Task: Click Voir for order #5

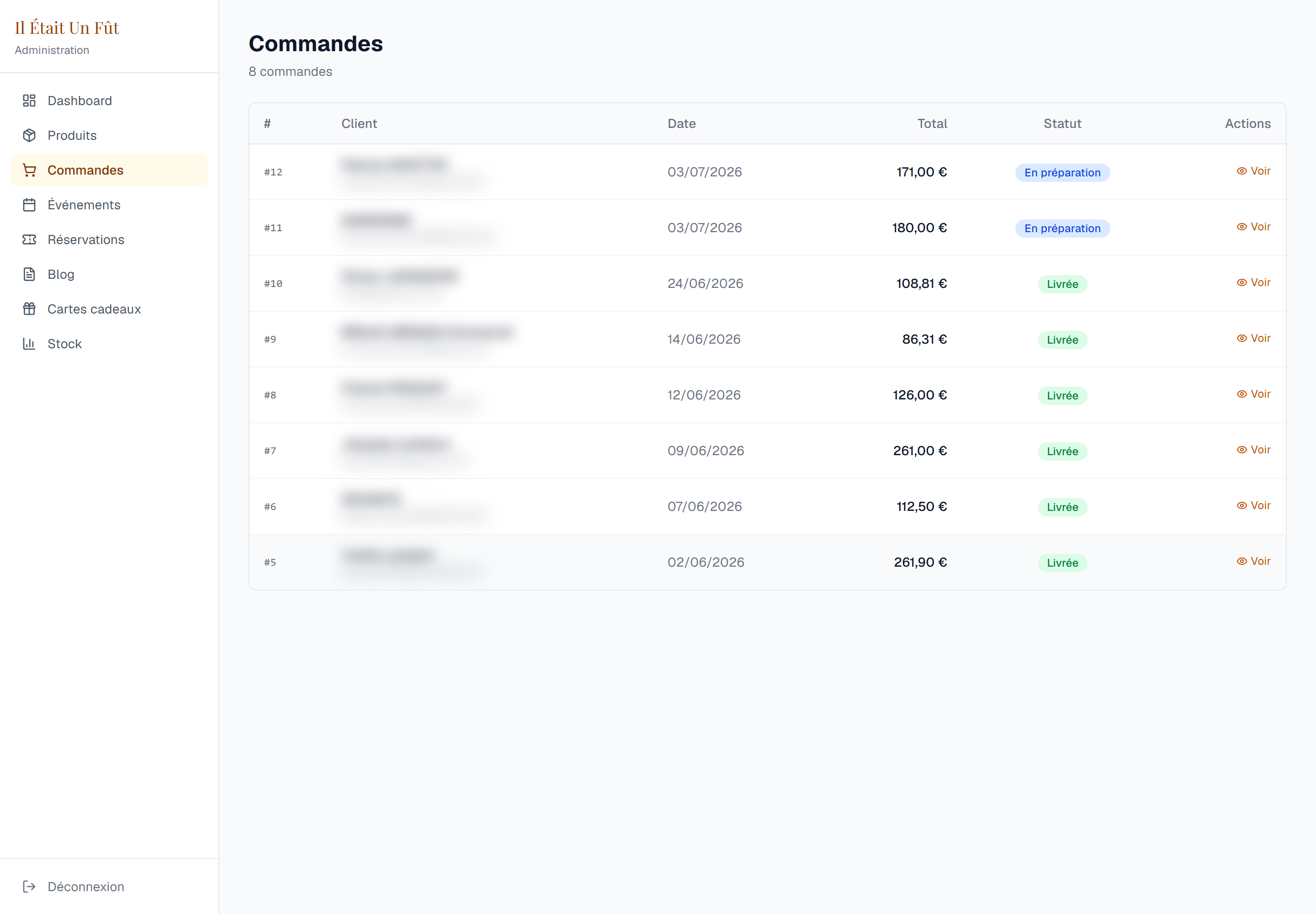Action: pos(1253,561)
